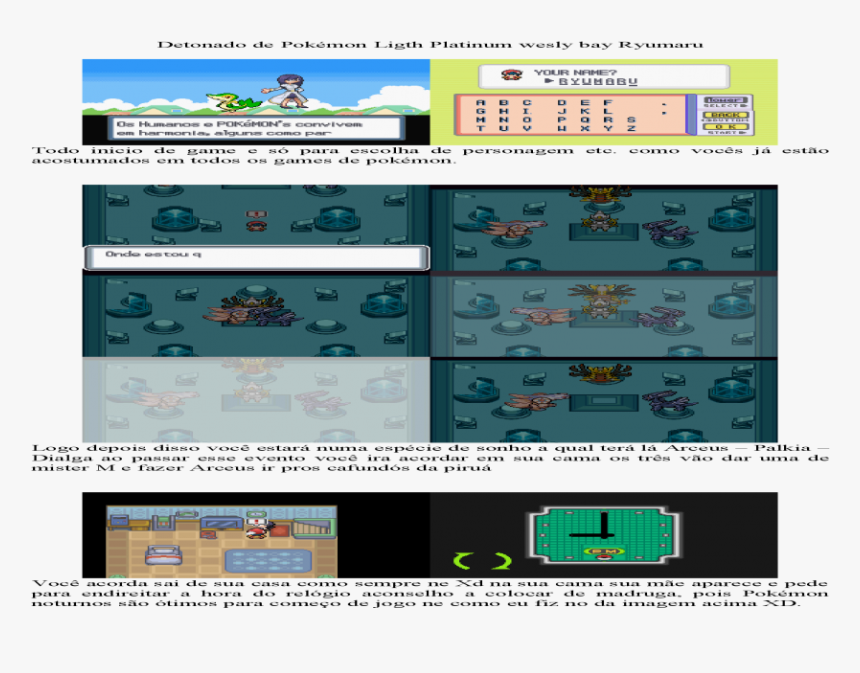This screenshot has width=860, height=673.
Task: Select the lightly faded dream image with glowing Arceus
Action: (x=604, y=314)
